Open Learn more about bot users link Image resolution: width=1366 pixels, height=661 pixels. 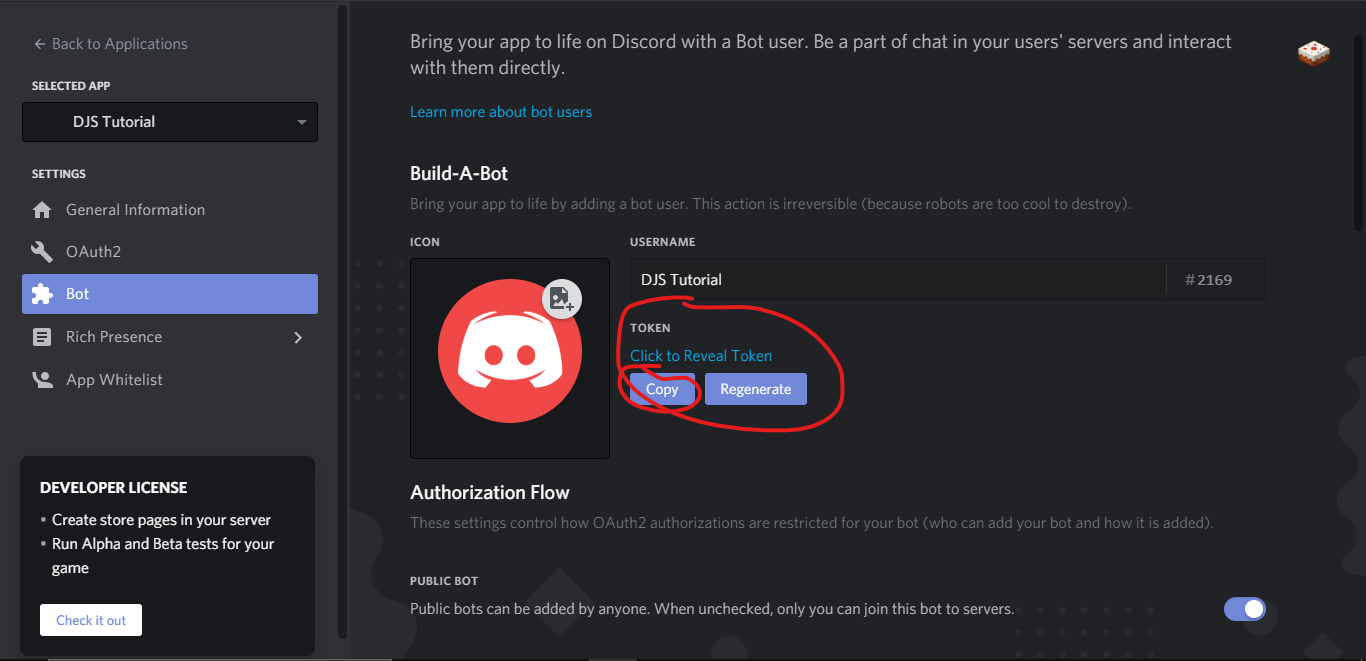pos(501,112)
